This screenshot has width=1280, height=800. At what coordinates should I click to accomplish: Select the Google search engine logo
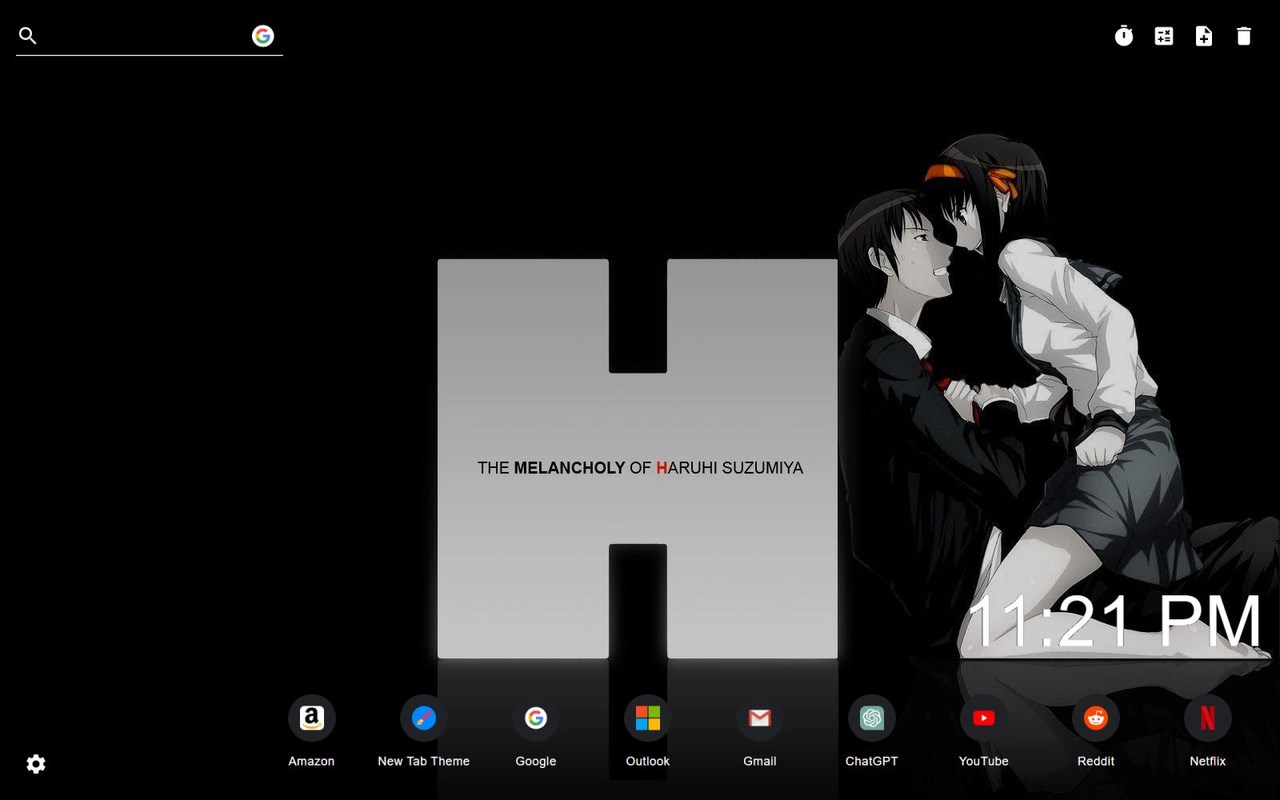263,36
